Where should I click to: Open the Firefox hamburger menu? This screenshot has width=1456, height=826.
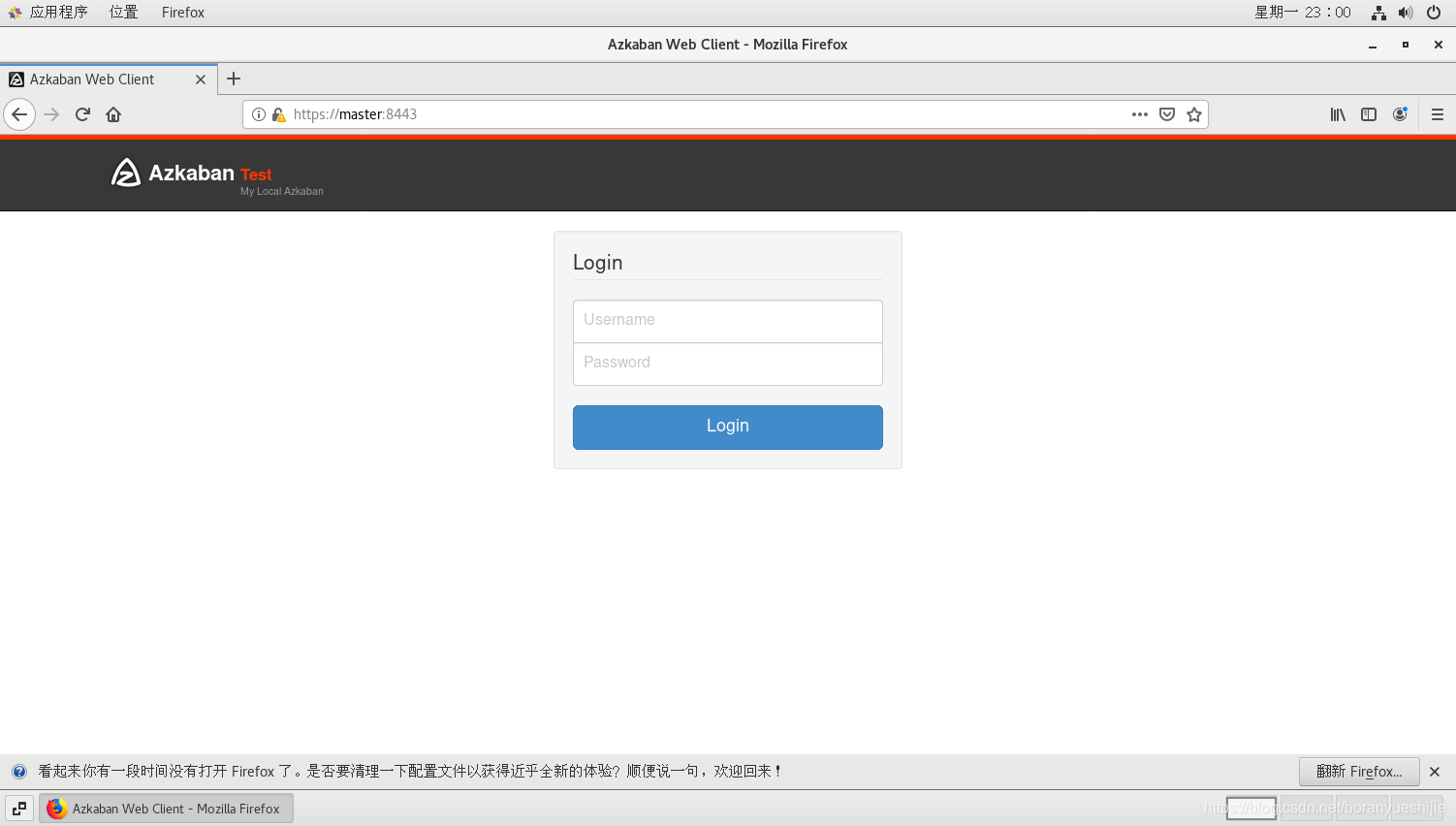click(x=1438, y=114)
